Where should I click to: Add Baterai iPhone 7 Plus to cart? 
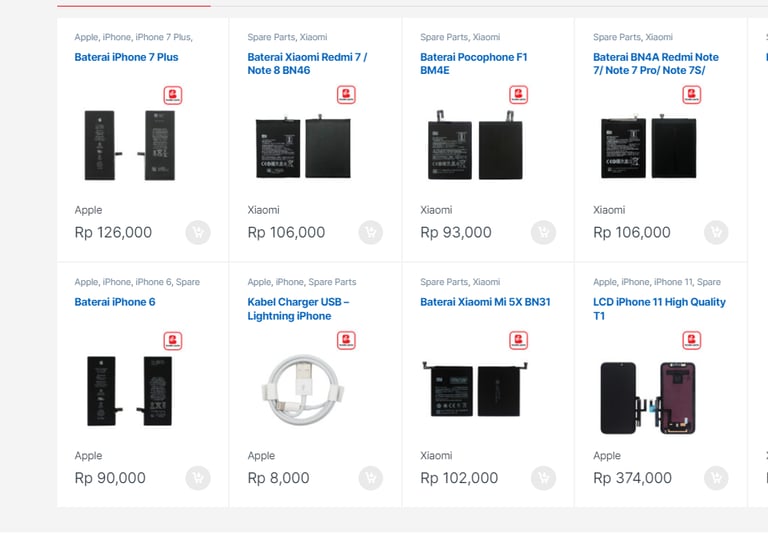(198, 232)
